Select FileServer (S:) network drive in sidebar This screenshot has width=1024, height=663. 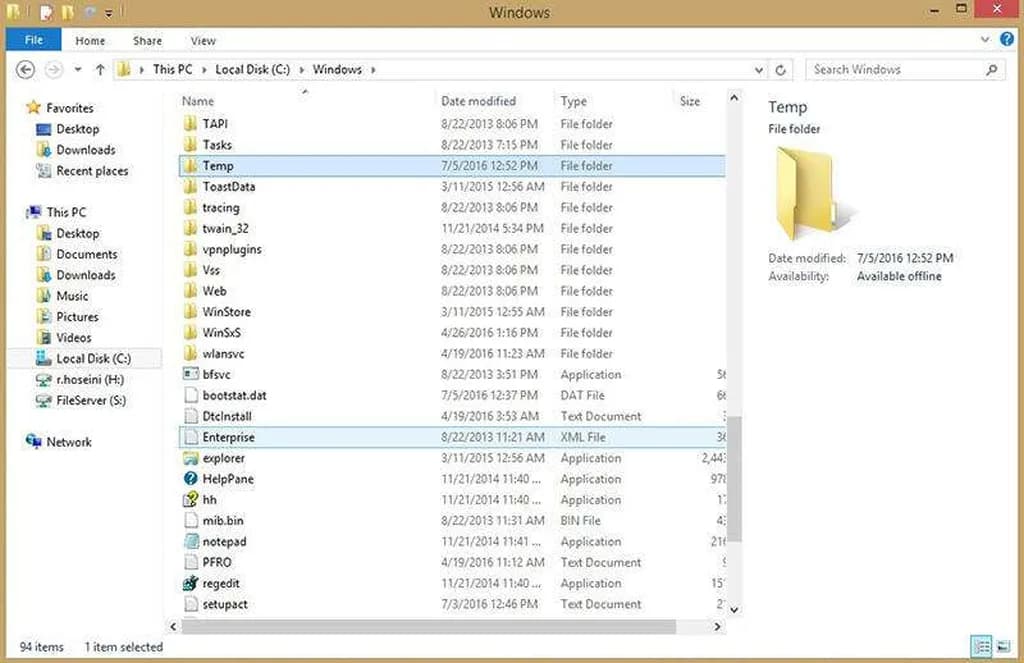point(90,401)
